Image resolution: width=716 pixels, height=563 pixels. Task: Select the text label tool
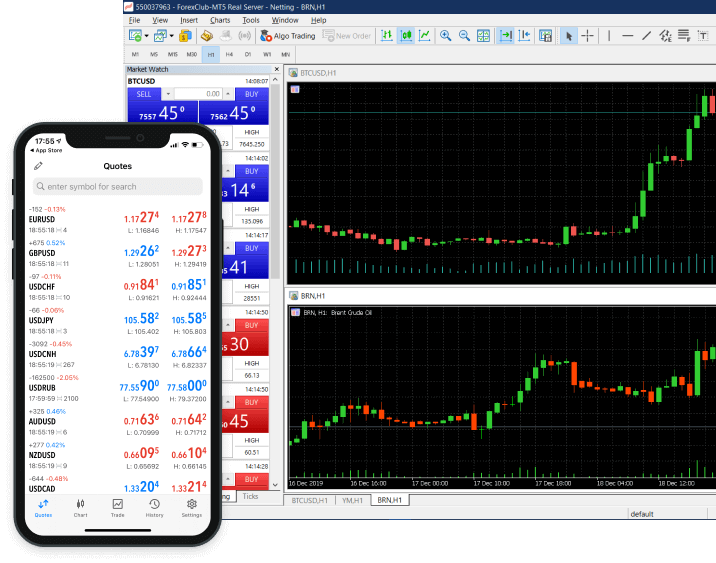[x=703, y=36]
